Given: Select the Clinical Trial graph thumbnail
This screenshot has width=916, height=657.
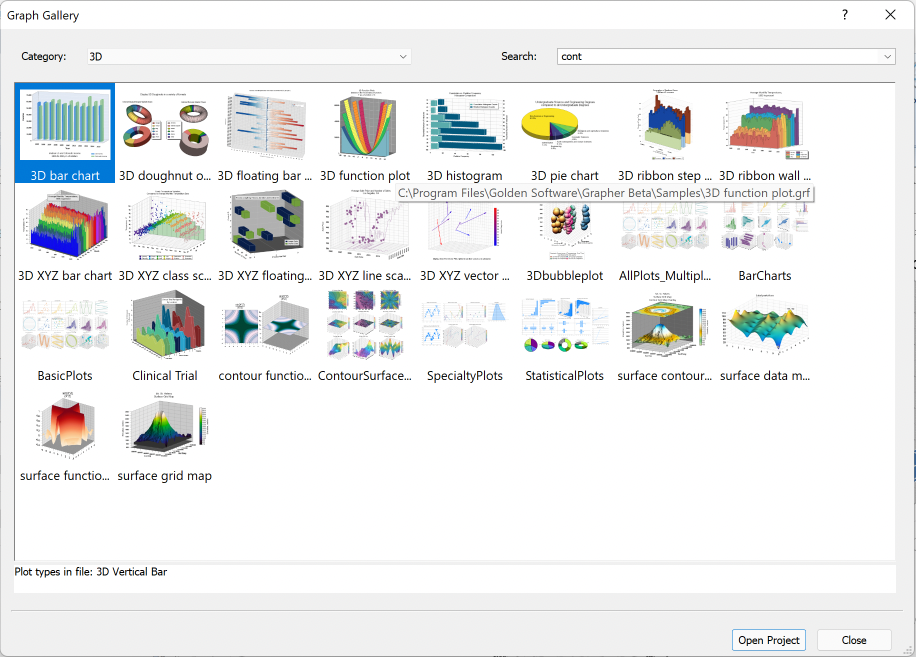Looking at the screenshot, I should (x=165, y=326).
